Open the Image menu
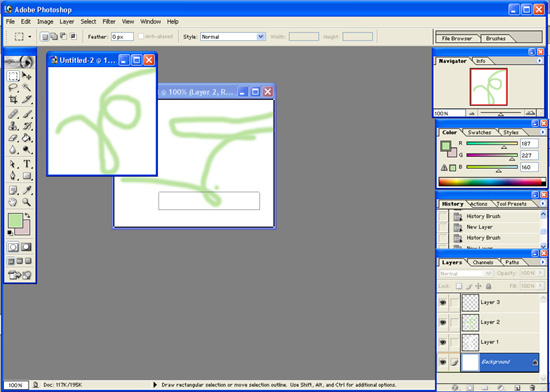Viewport: 550px width, 392px height. point(45,22)
